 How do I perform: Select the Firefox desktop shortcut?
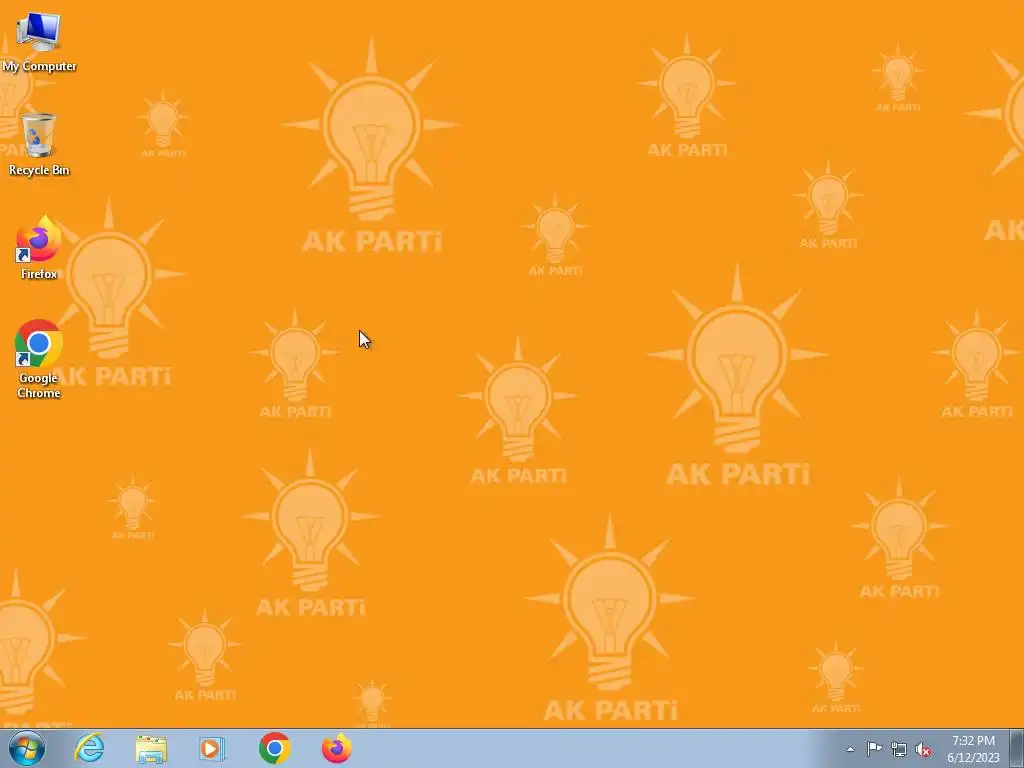coord(39,248)
